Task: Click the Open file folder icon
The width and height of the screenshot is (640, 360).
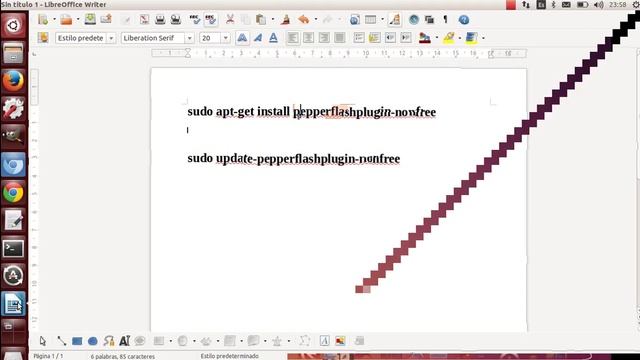Action: (x=66, y=20)
